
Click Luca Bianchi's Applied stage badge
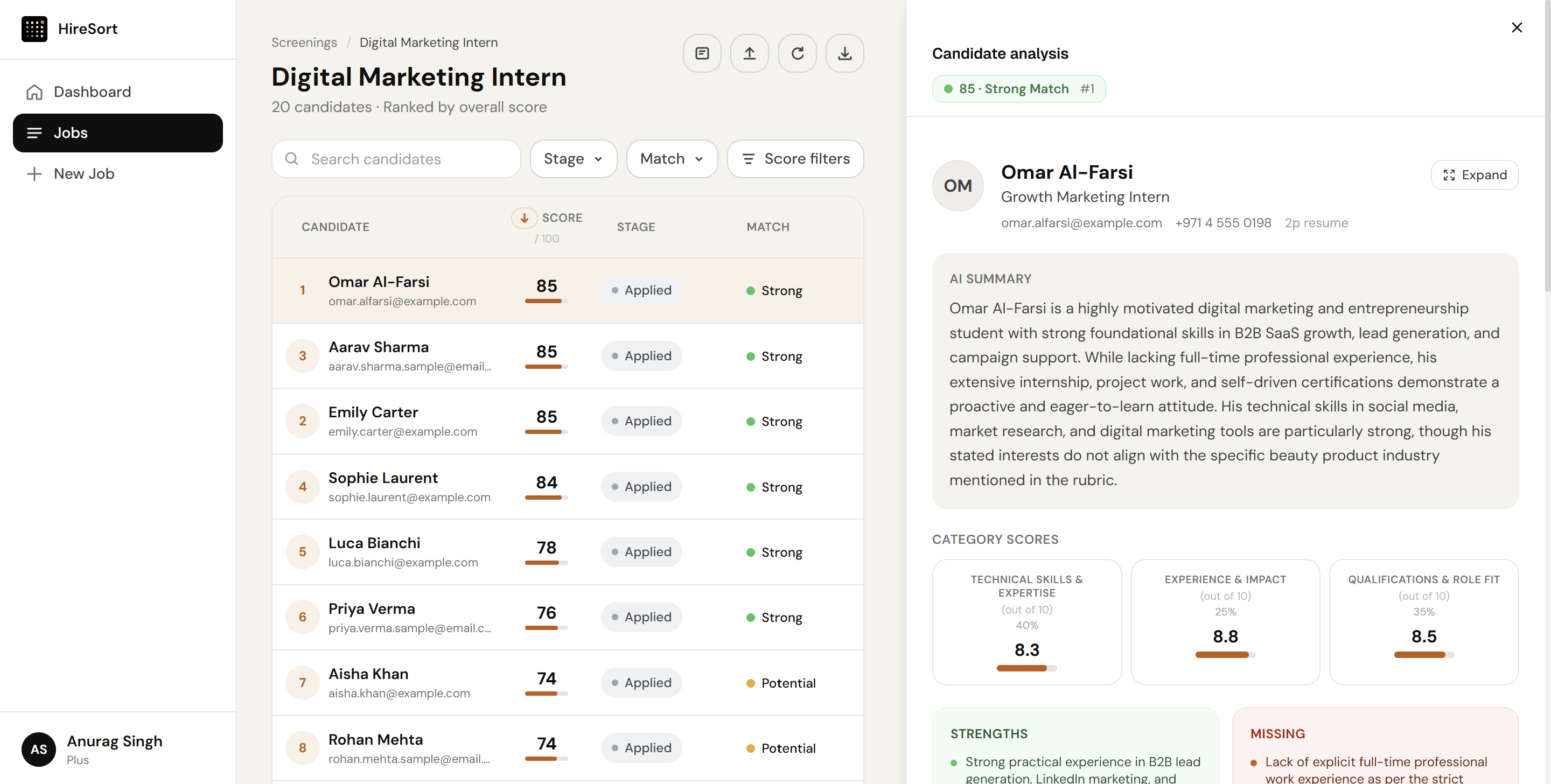pos(641,552)
